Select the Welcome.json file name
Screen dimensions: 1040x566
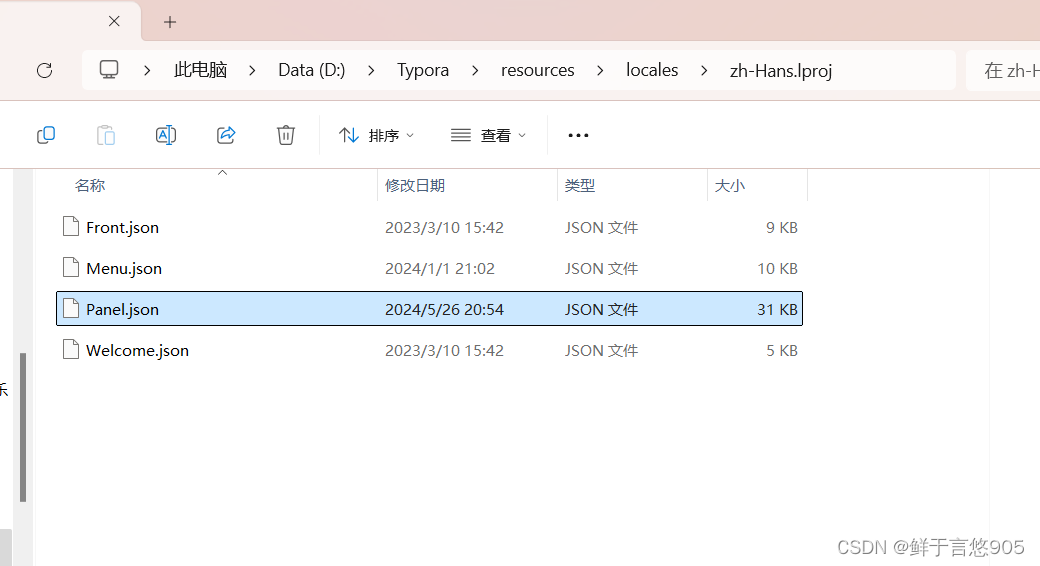click(x=137, y=350)
